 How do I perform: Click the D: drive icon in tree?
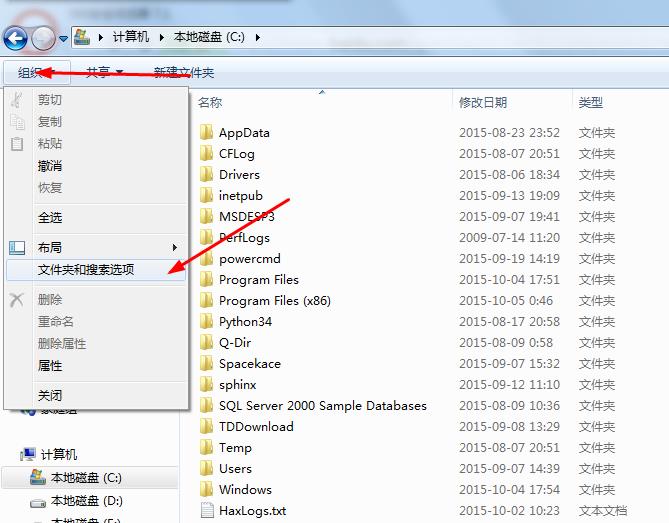click(x=38, y=503)
